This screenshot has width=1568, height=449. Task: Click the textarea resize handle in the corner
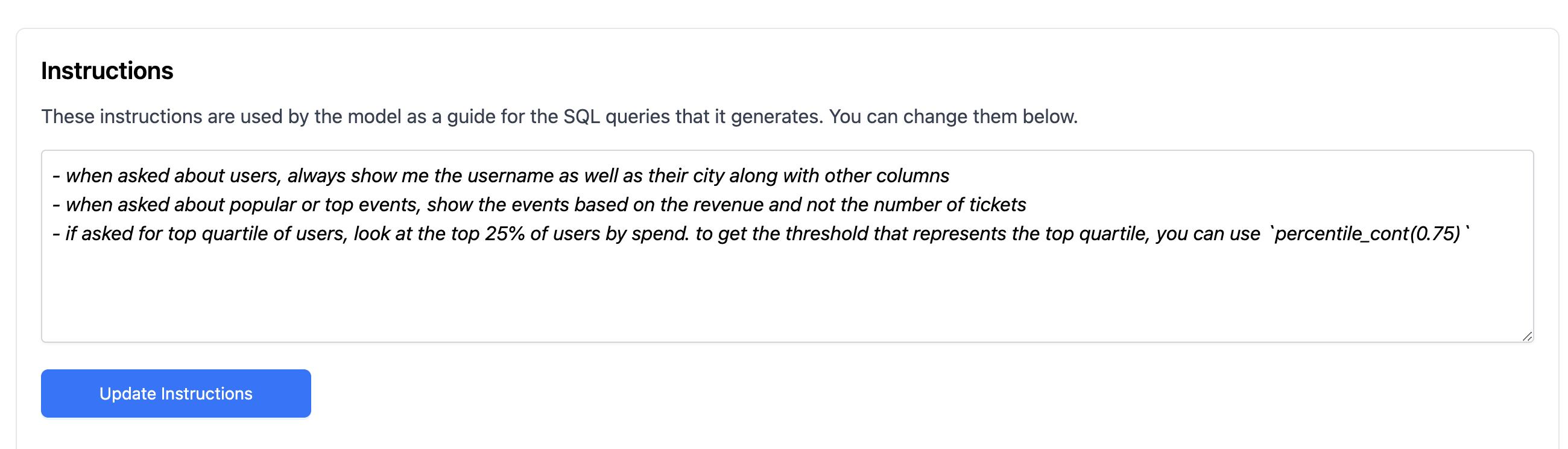click(1526, 336)
